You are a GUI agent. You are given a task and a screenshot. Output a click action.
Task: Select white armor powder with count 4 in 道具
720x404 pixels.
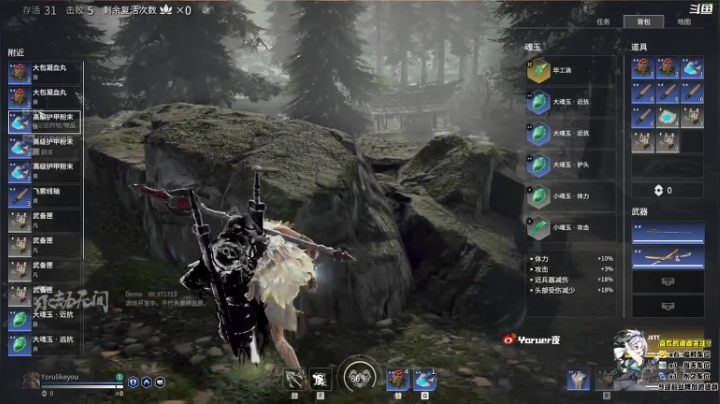pyautogui.click(x=667, y=117)
